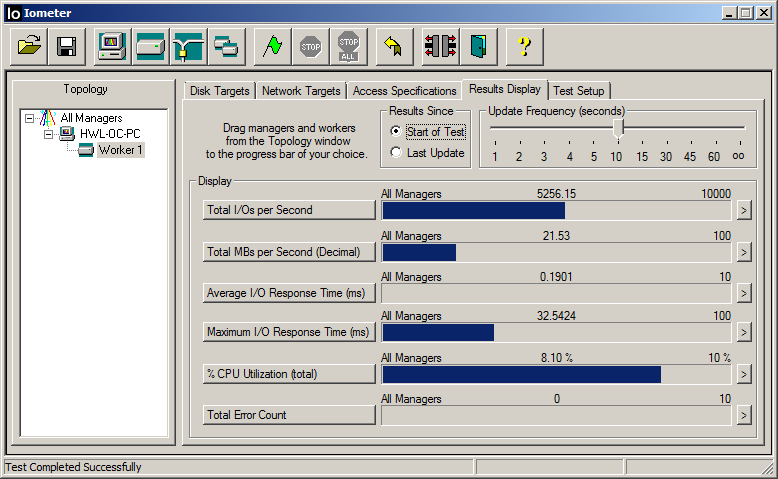Start a new network worker
778x479 pixels.
[189, 47]
